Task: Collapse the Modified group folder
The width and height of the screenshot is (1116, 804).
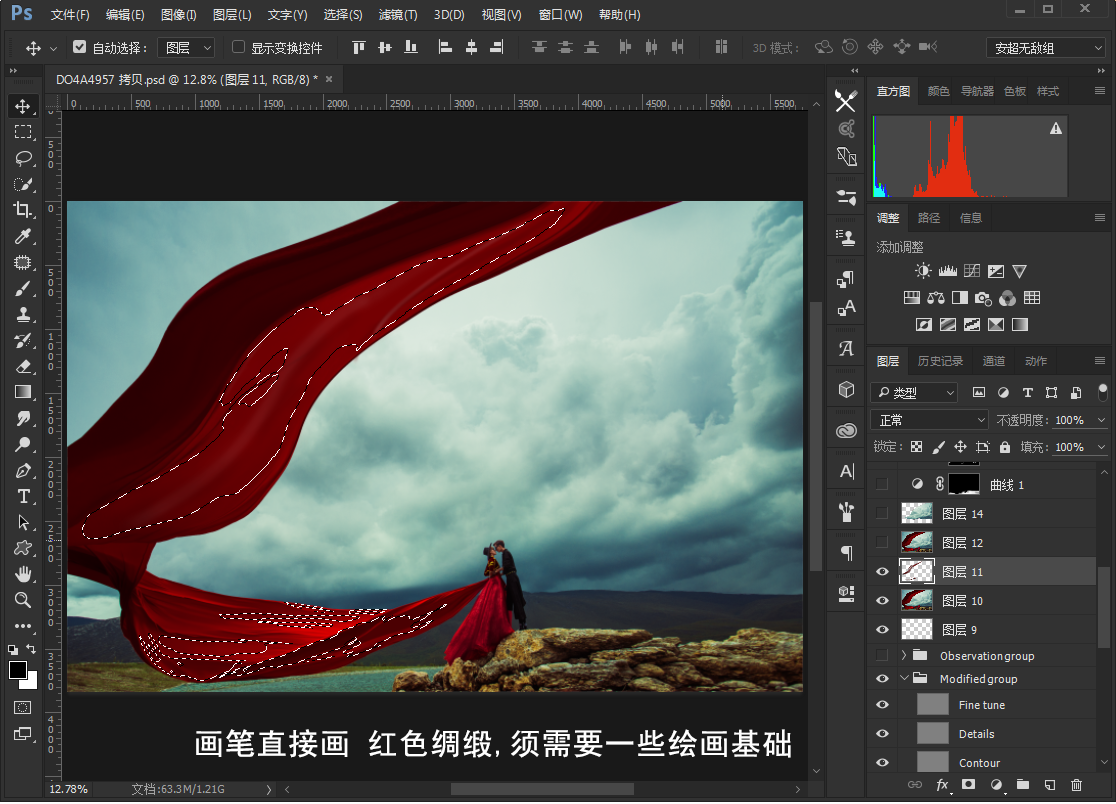Action: click(x=905, y=678)
